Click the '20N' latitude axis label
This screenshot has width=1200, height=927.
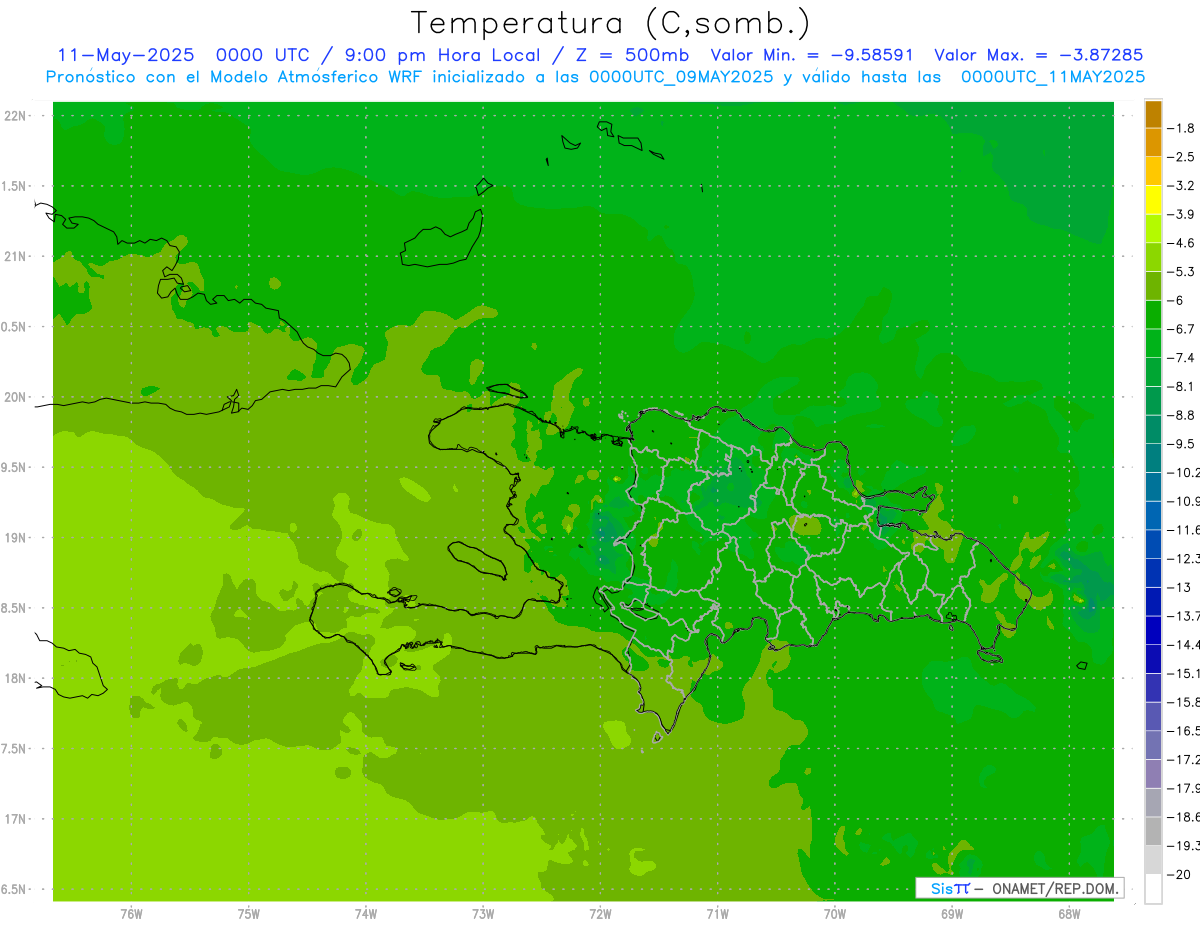tap(15, 397)
